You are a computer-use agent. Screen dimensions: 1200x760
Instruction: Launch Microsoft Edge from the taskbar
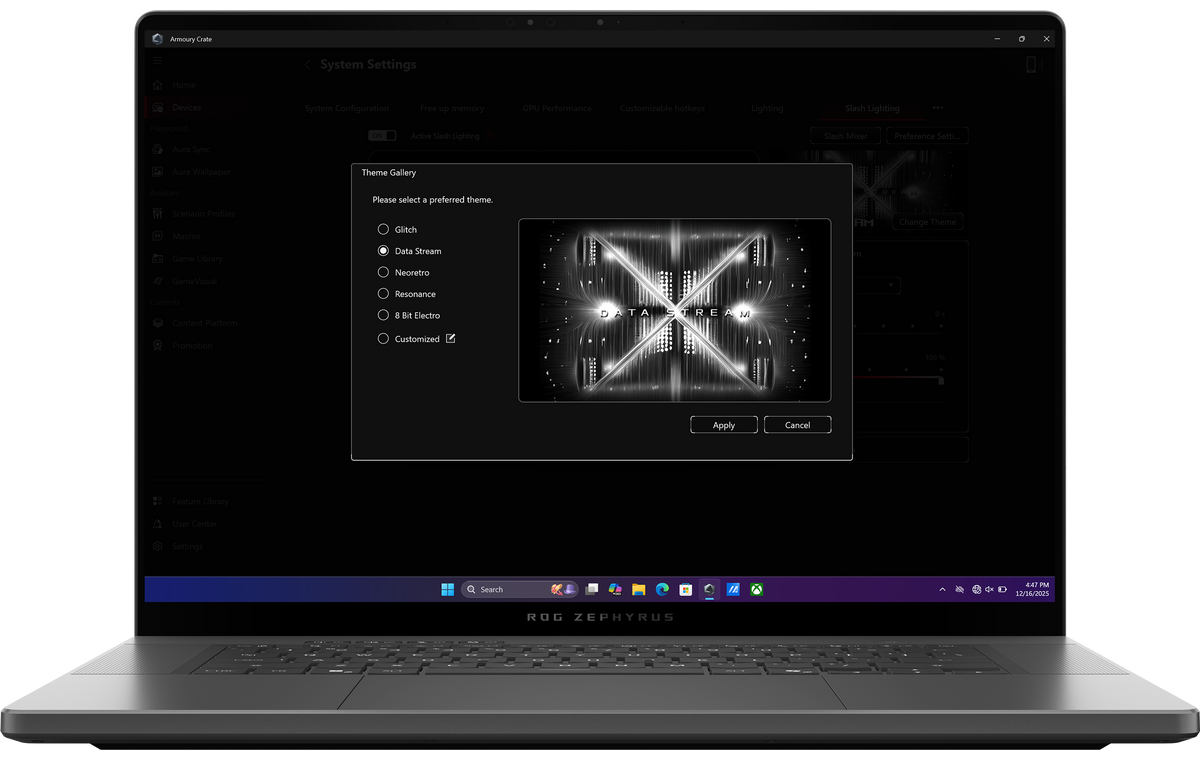(x=662, y=589)
